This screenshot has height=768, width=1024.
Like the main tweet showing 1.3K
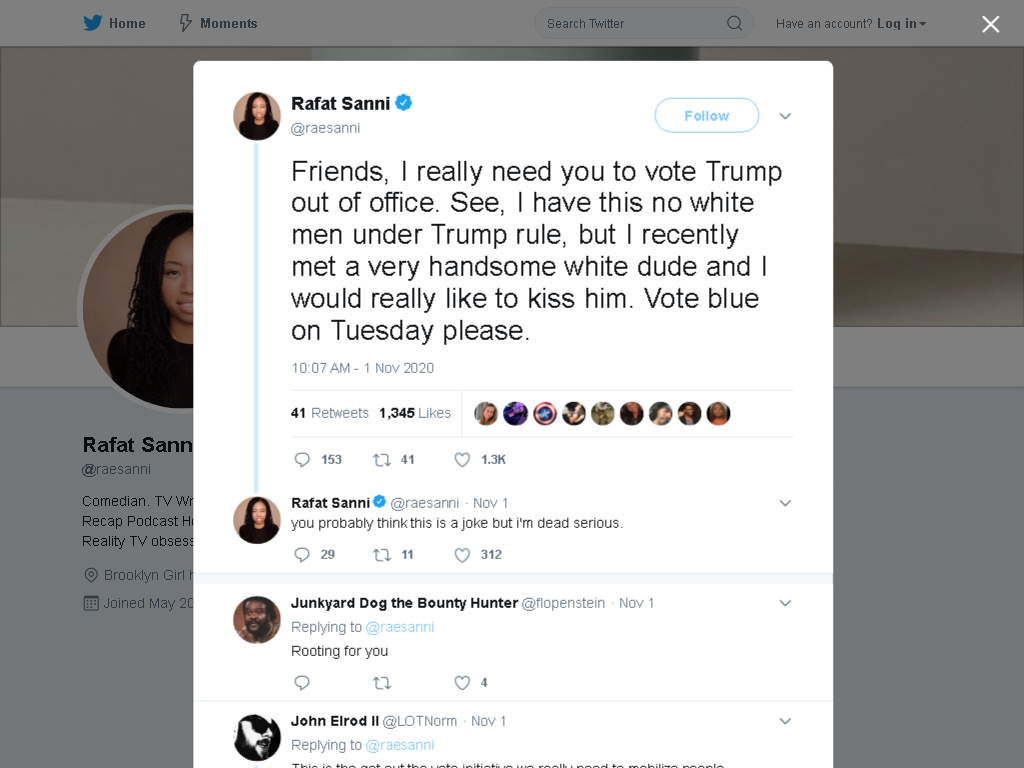(x=462, y=460)
